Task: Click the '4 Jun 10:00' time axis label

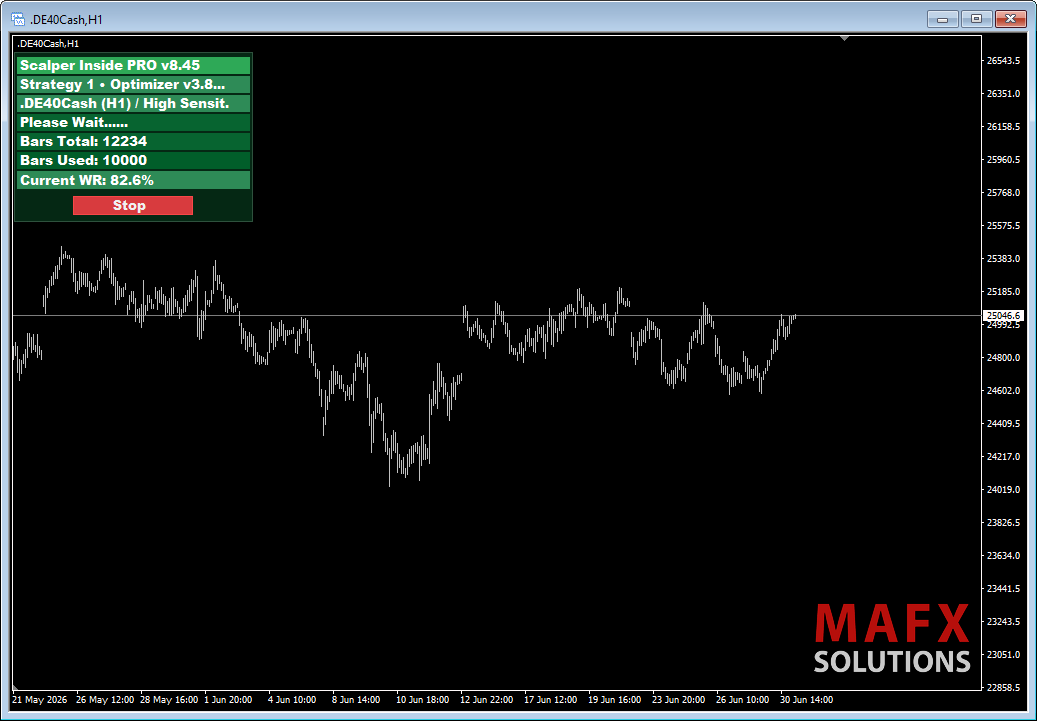Action: tap(292, 700)
